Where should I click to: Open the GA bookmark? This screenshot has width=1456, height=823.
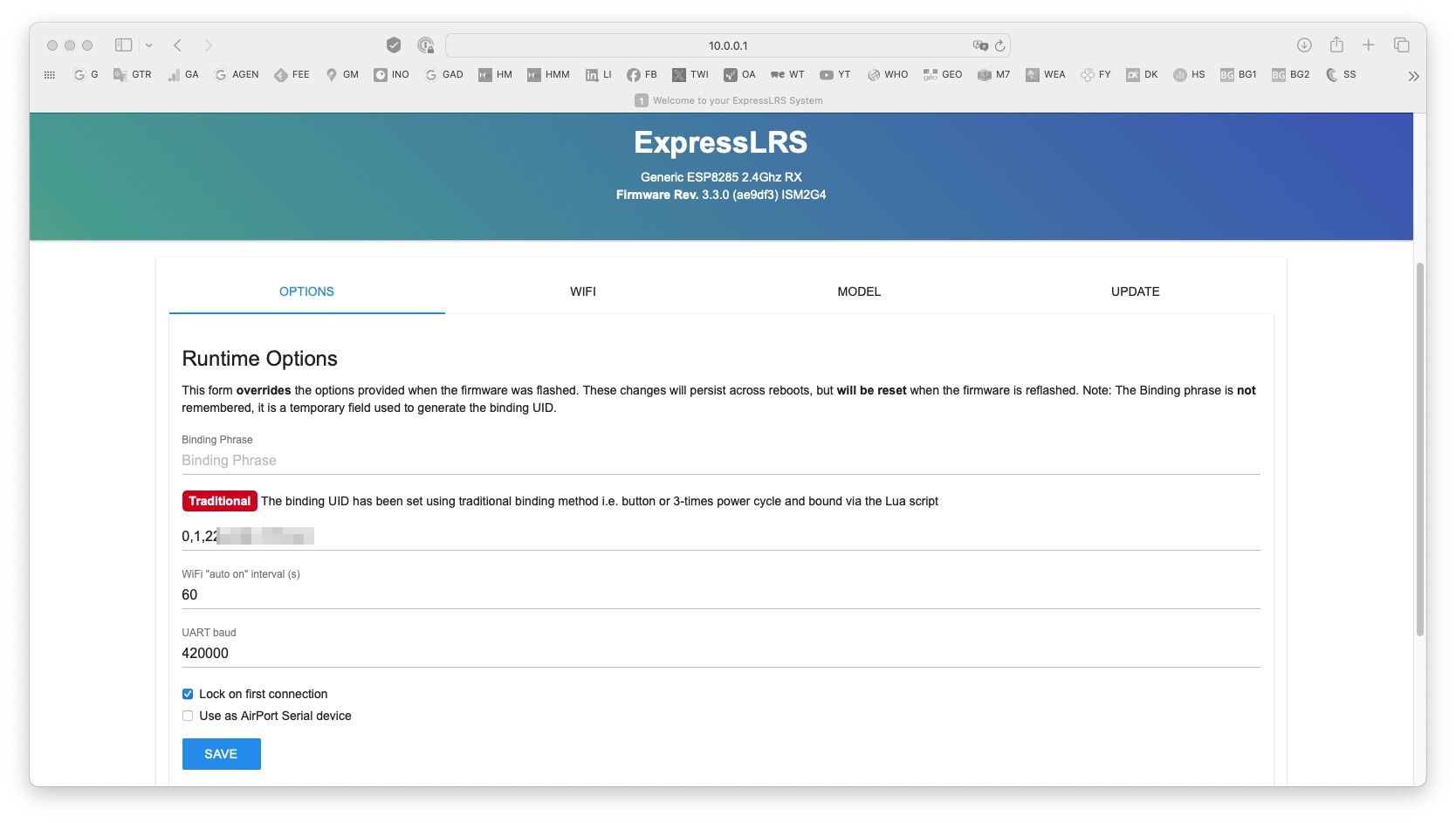[x=183, y=75]
